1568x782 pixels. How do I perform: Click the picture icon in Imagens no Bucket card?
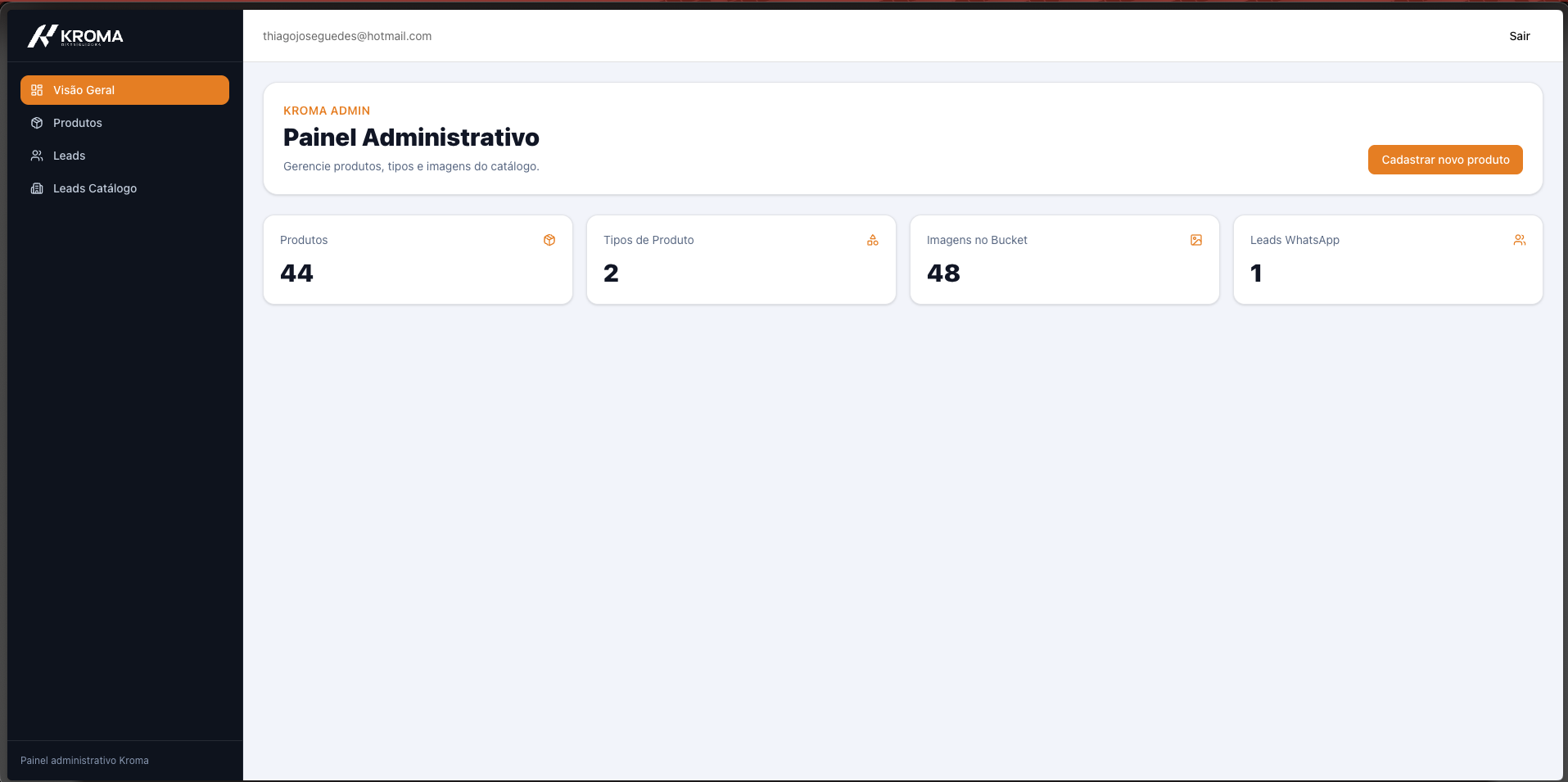pos(1196,240)
